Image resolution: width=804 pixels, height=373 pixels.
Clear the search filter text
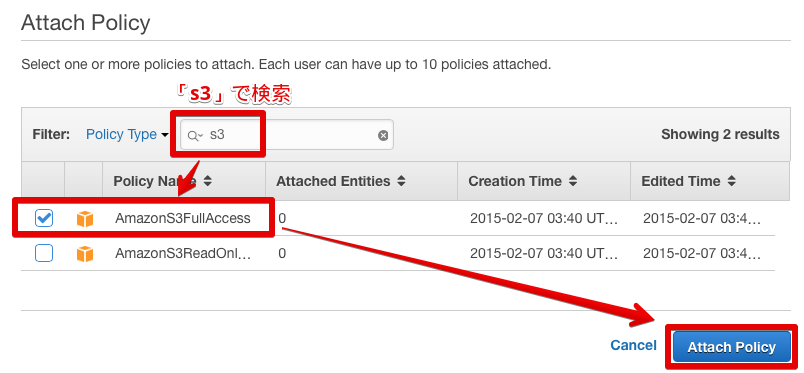pos(383,135)
